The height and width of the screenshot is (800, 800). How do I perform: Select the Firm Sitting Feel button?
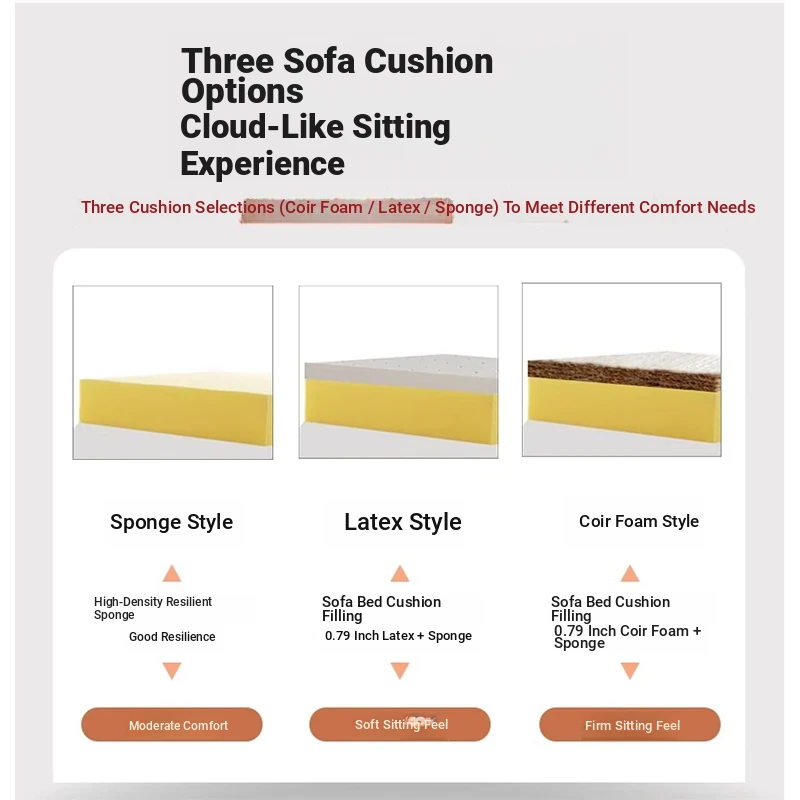[630, 724]
